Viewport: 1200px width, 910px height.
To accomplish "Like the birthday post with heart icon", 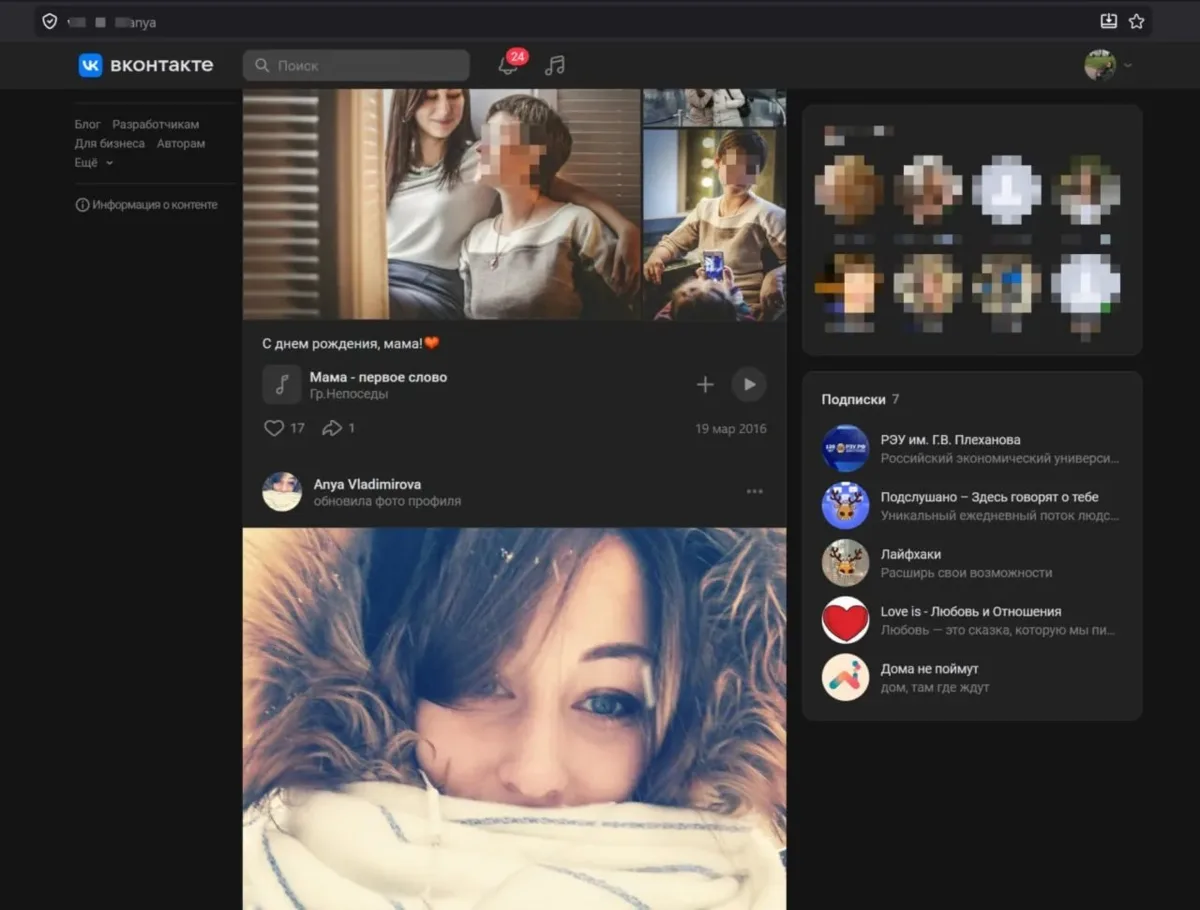I will (274, 428).
